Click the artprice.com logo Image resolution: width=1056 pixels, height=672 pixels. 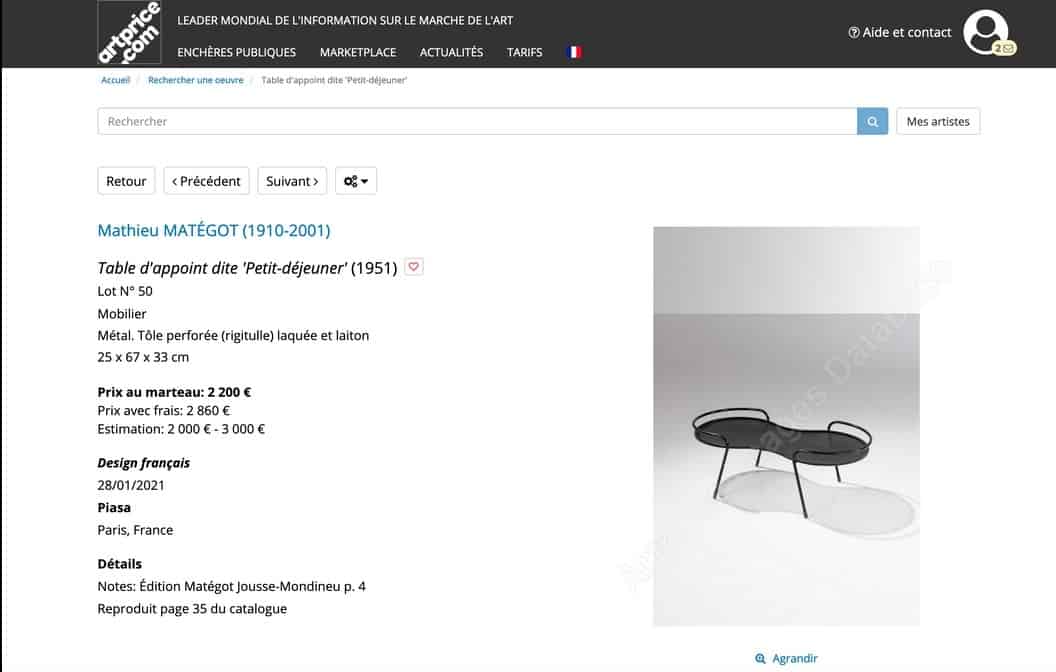pos(129,32)
